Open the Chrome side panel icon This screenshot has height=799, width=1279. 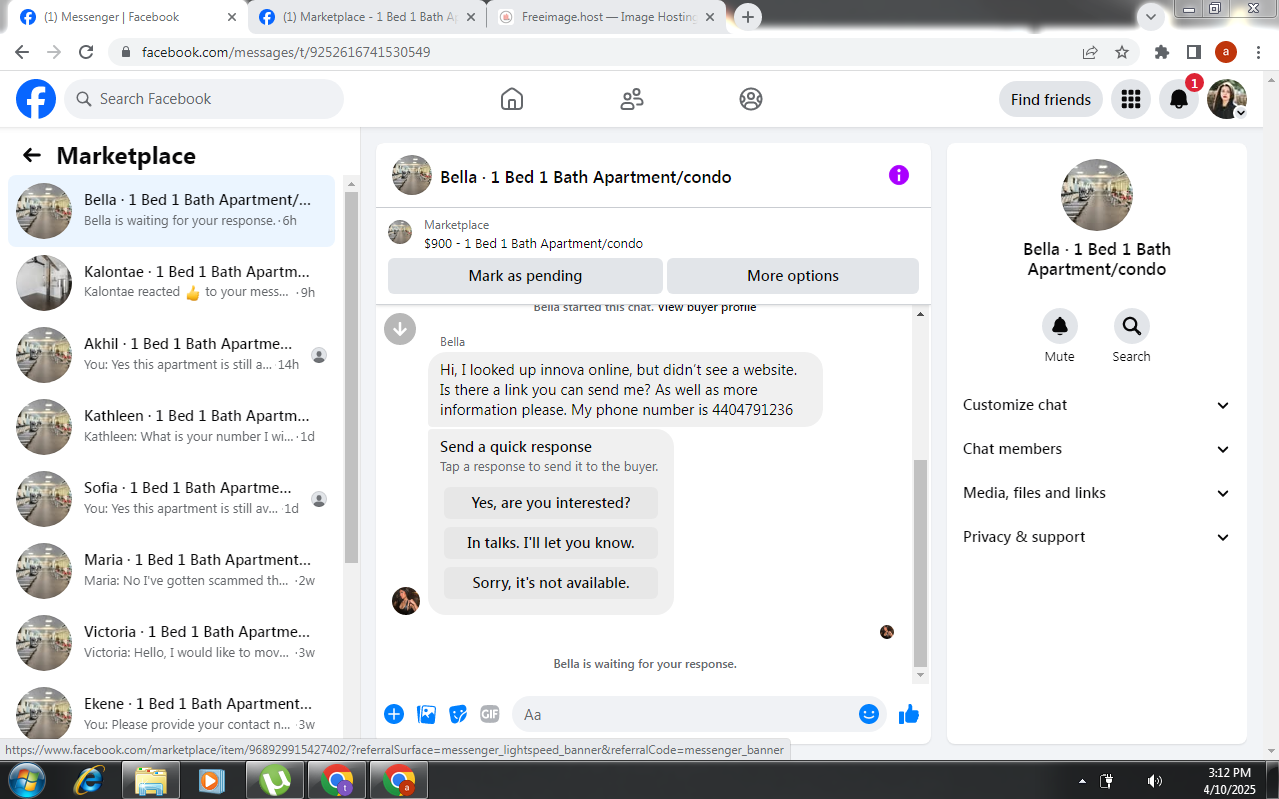[x=1194, y=52]
